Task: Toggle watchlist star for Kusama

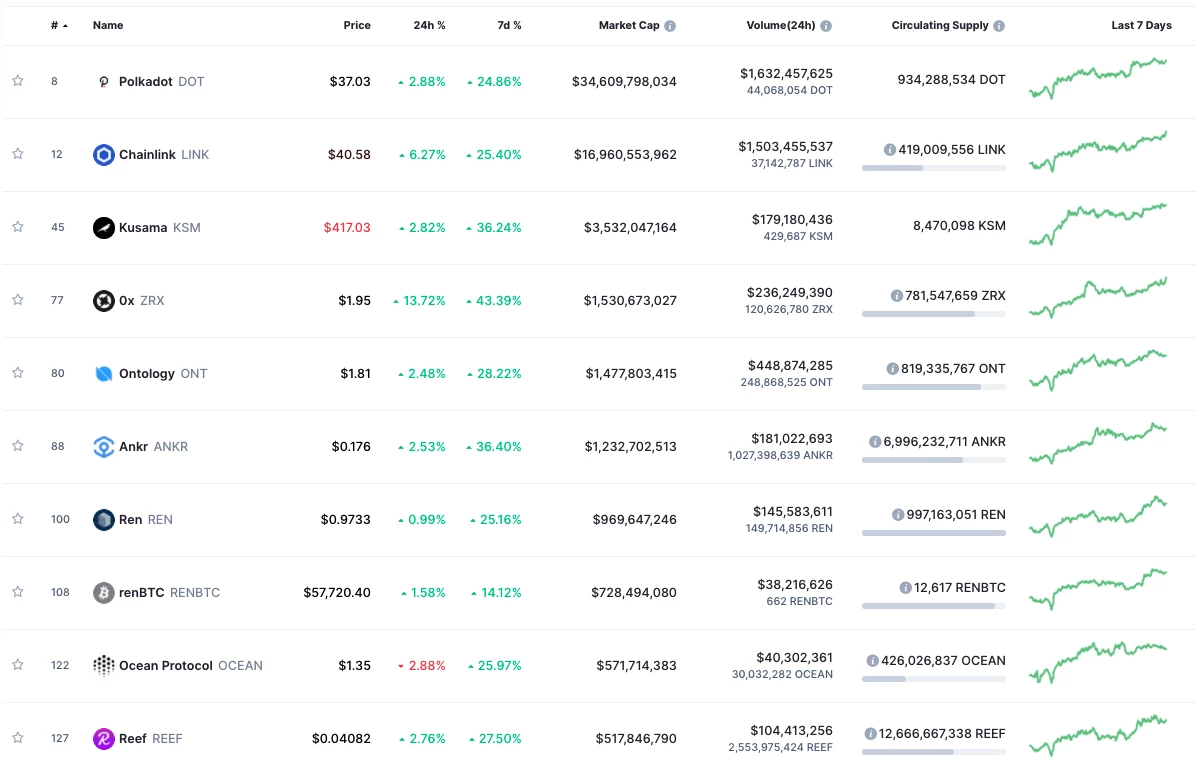Action: pos(18,227)
